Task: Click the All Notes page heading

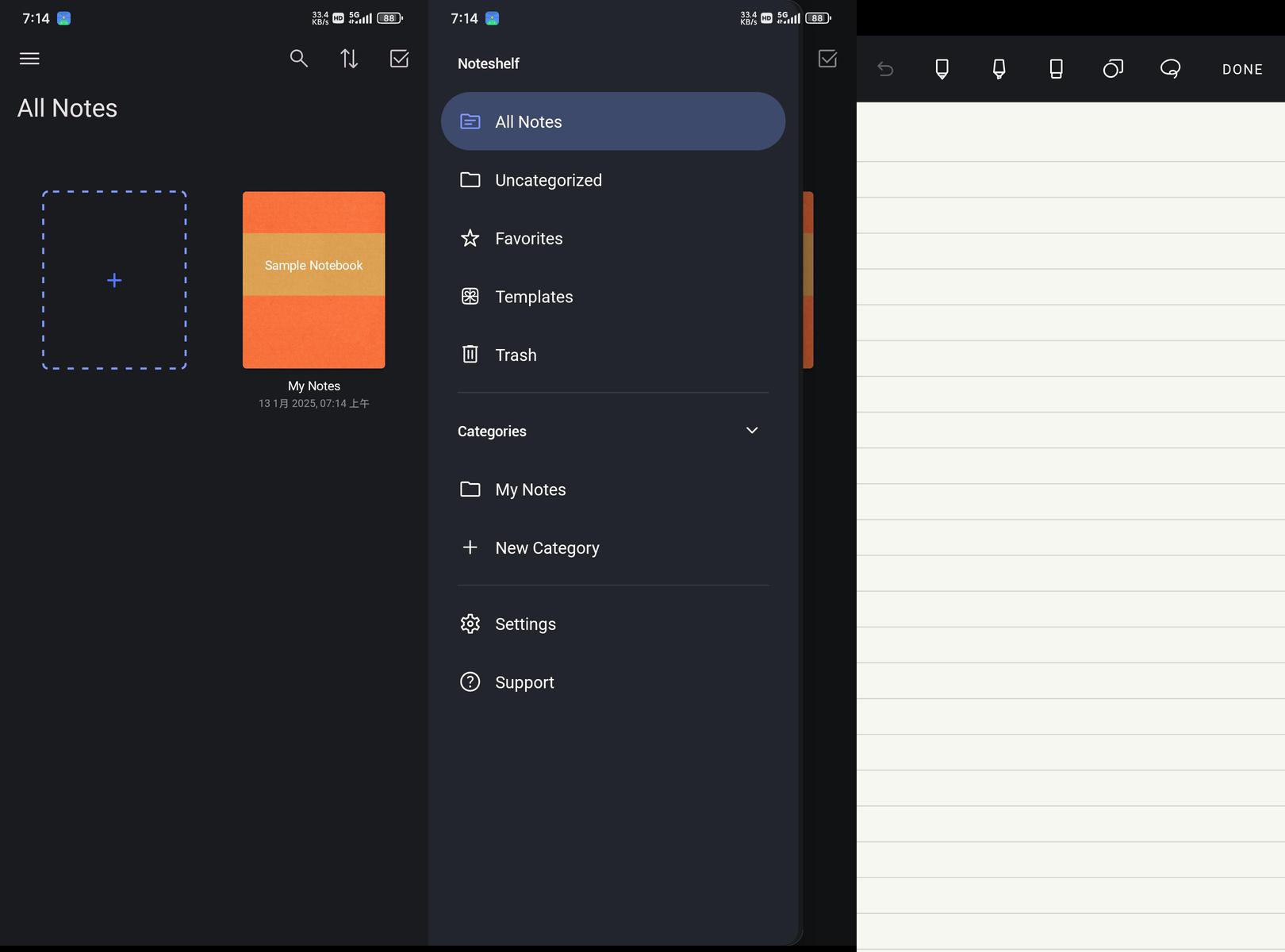Action: [x=67, y=108]
